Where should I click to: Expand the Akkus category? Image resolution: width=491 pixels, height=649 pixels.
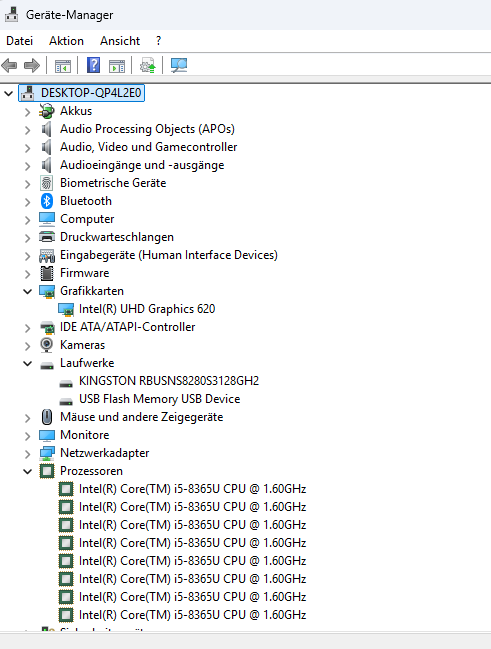[x=27, y=112]
